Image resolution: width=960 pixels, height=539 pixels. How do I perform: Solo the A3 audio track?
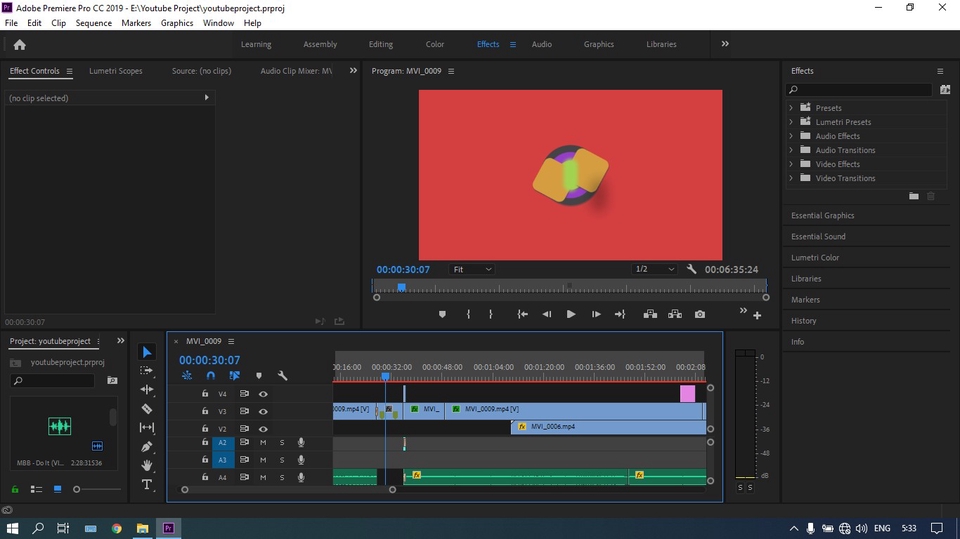click(x=282, y=460)
